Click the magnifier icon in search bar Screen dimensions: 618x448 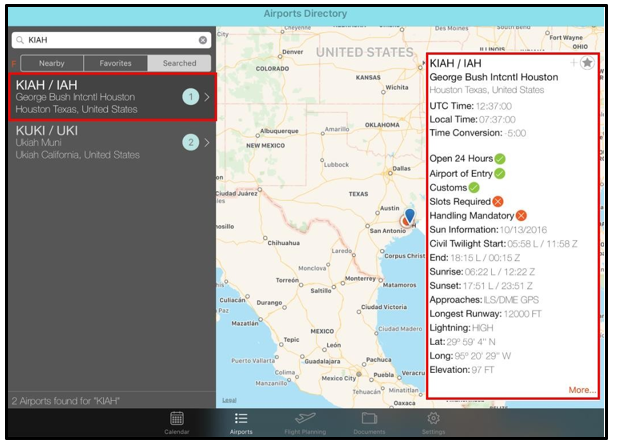(x=20, y=40)
